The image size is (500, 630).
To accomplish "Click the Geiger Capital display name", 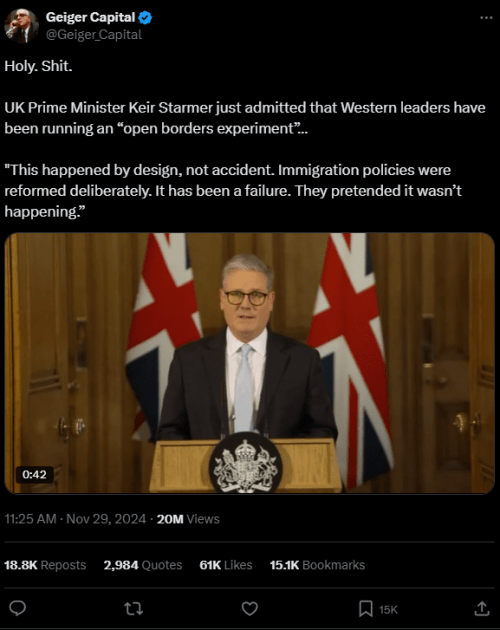I will [90, 17].
